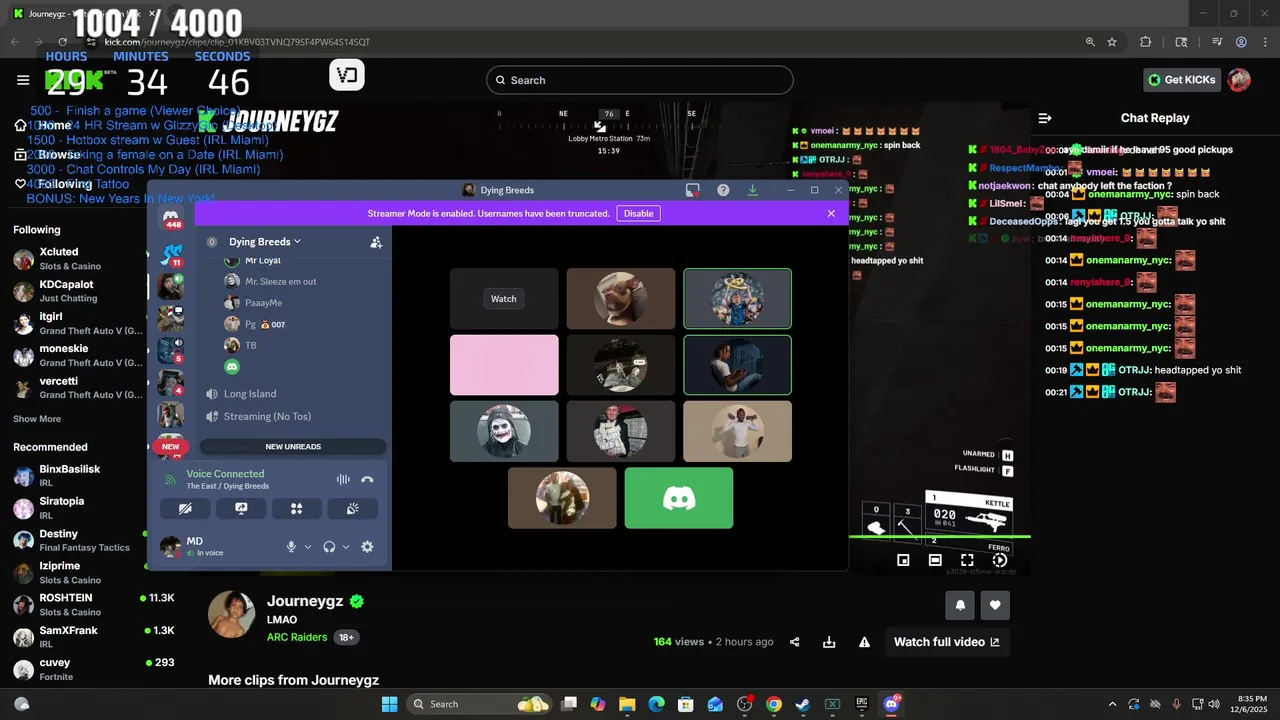
Task: Open the Kick user profile avatar
Action: pos(1239,80)
